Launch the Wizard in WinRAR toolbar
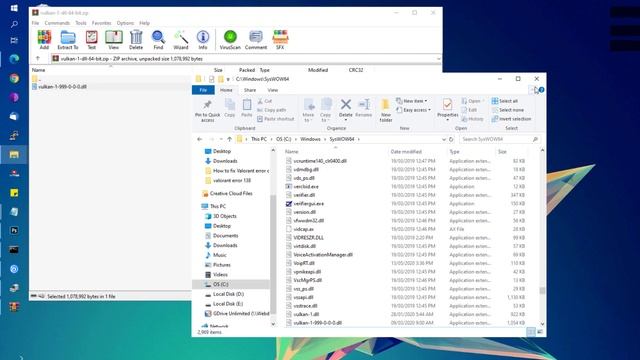The image size is (640, 360). (181, 40)
